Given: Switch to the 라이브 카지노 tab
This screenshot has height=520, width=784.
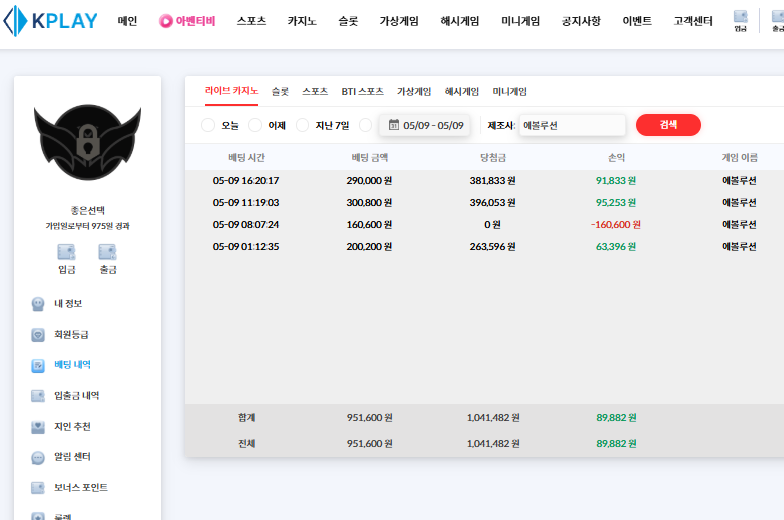Looking at the screenshot, I should (x=231, y=91).
